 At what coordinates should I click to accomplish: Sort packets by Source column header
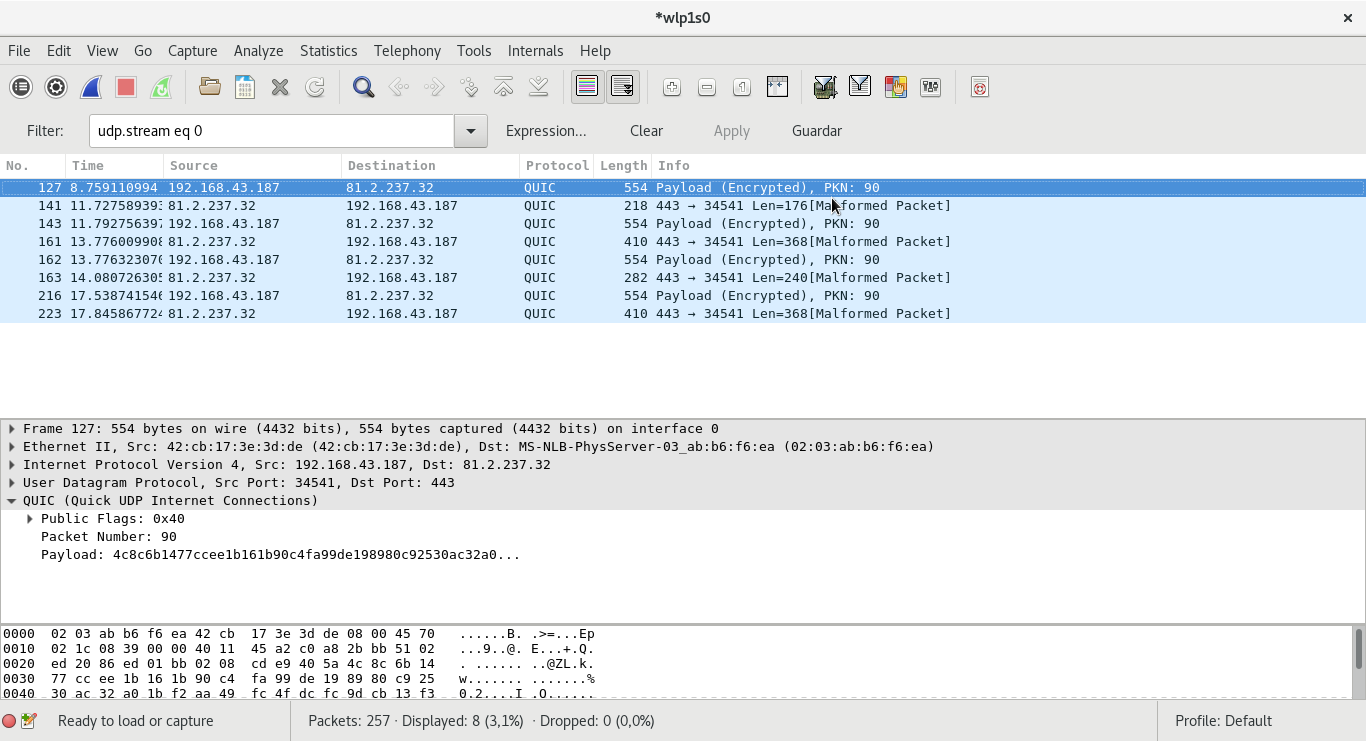252,166
